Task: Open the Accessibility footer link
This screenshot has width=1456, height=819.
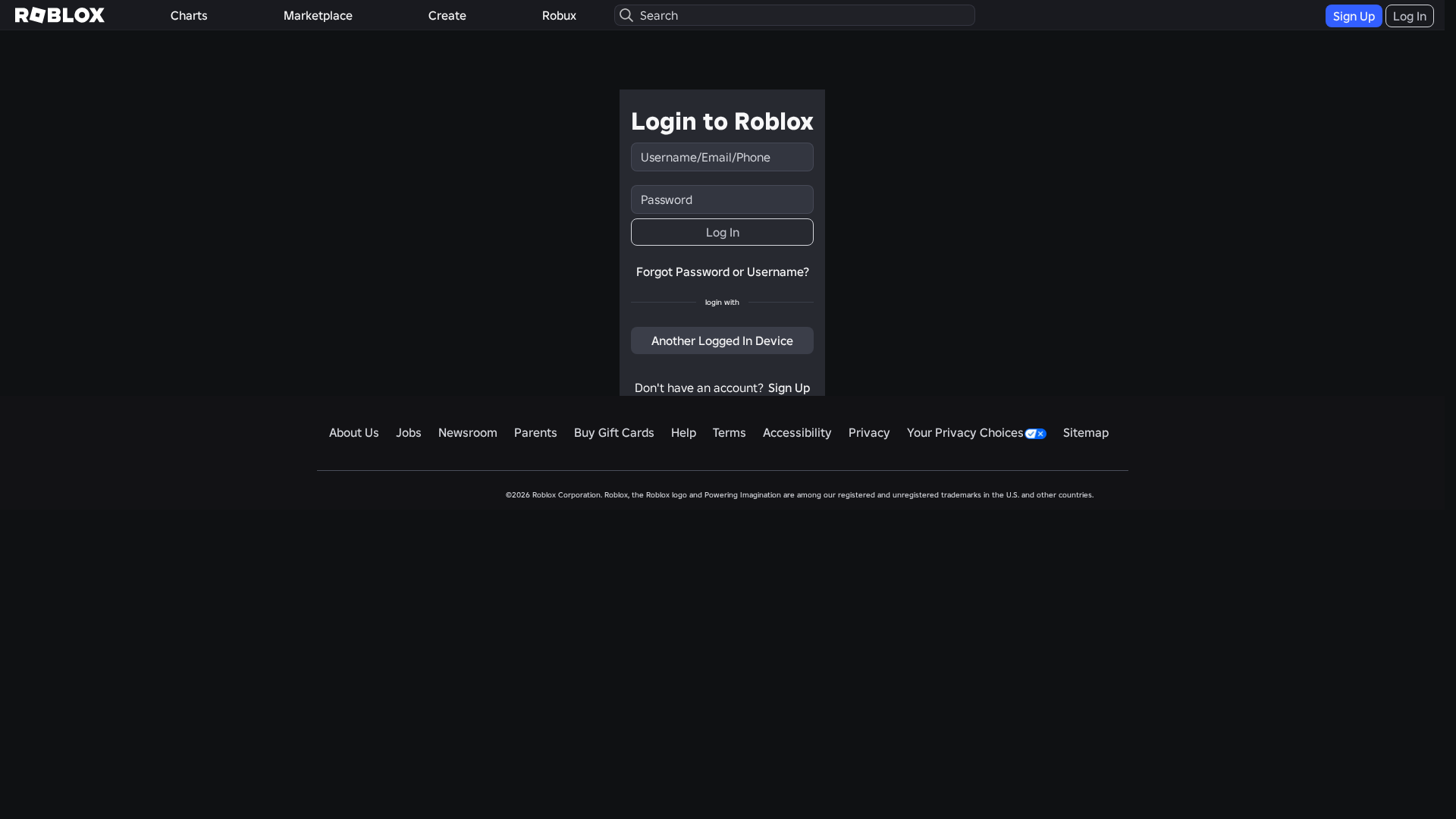Action: (797, 432)
